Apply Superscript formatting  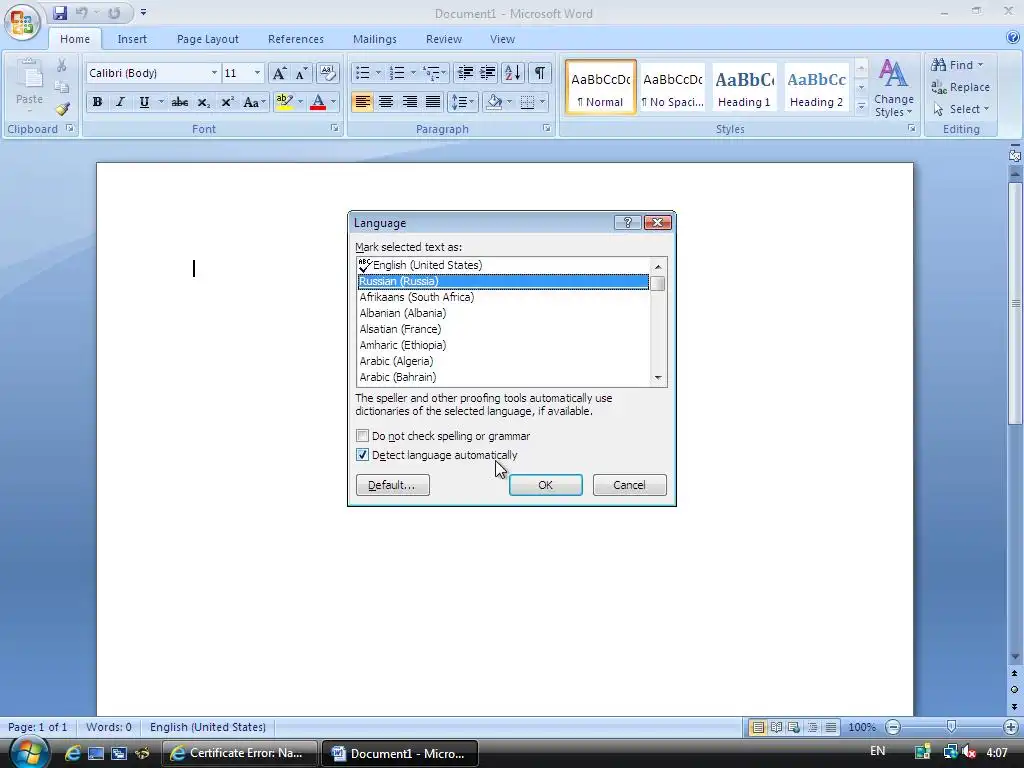pyautogui.click(x=227, y=102)
